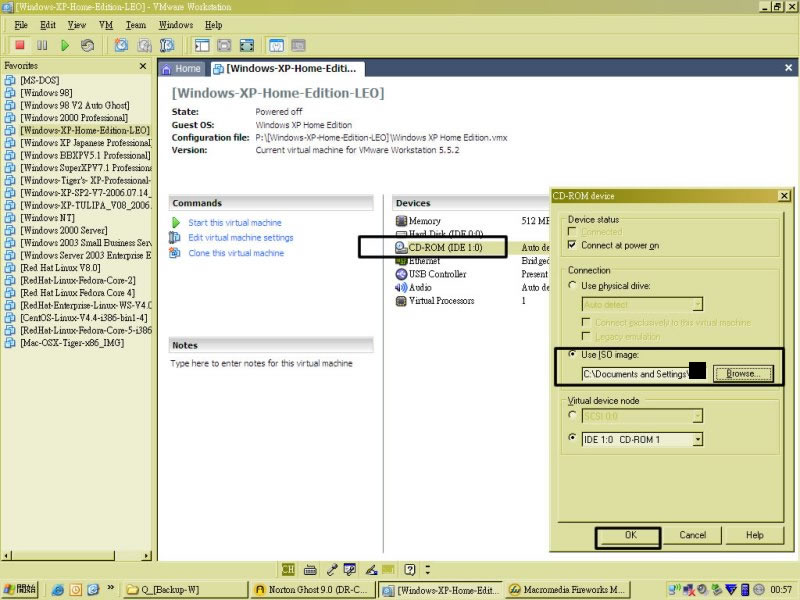Open Norton Ghost 9.0 from taskbar
800x600 pixels.
click(312, 590)
